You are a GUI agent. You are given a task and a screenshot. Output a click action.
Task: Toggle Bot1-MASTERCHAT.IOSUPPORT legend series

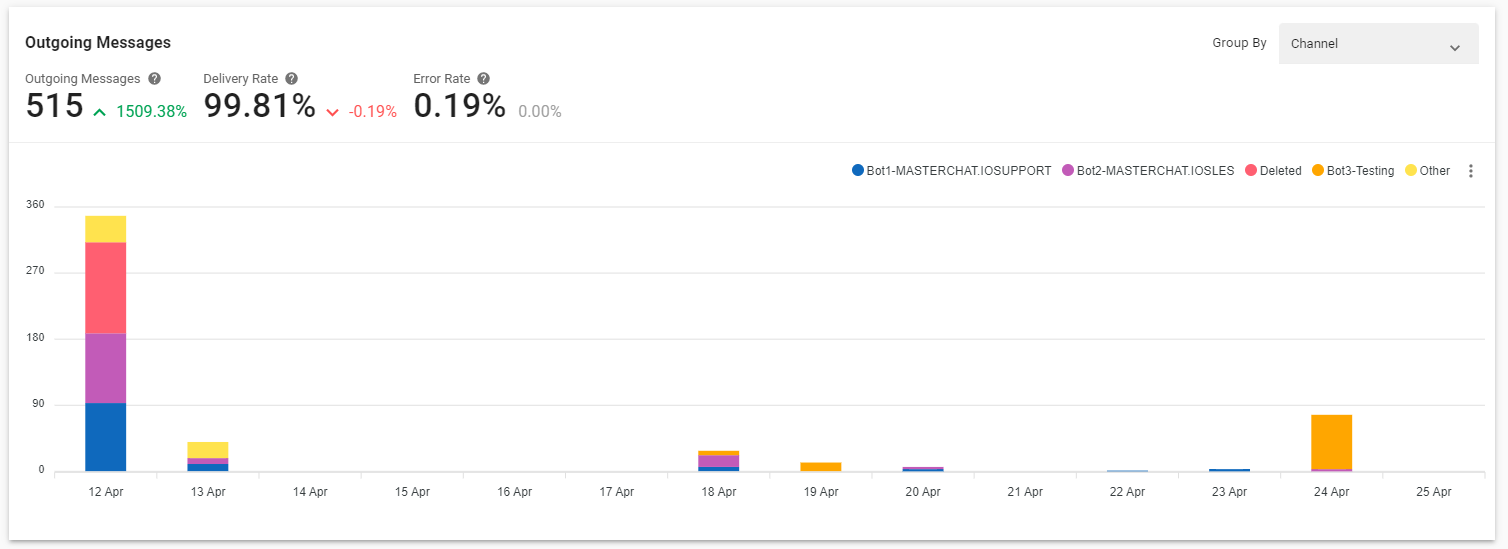click(951, 171)
